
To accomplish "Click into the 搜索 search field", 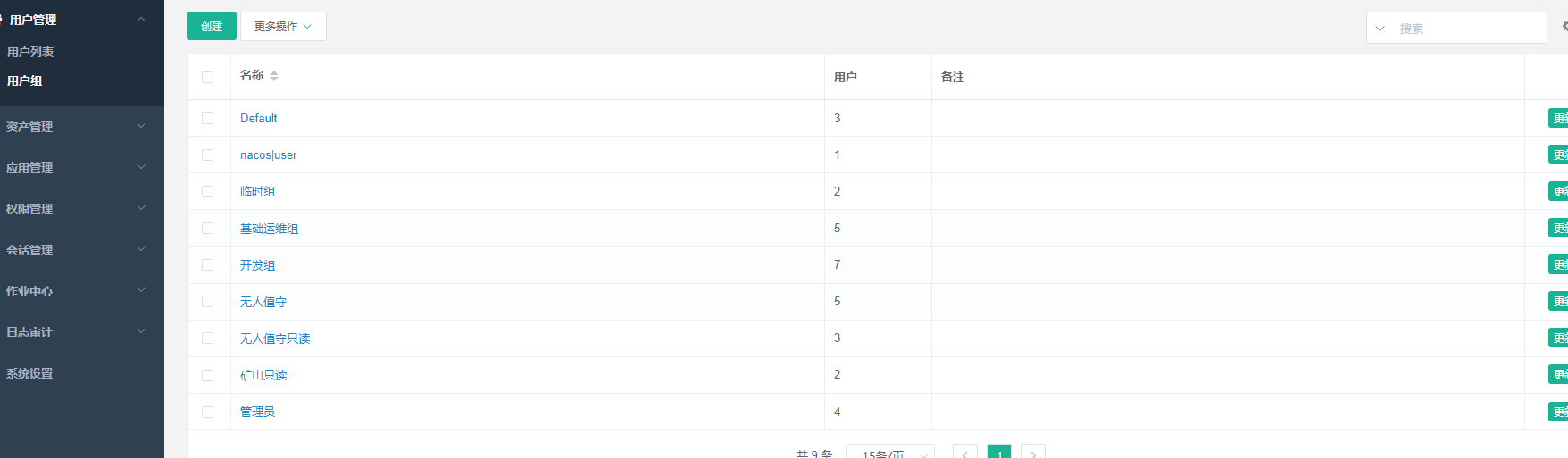I will 1468,29.
